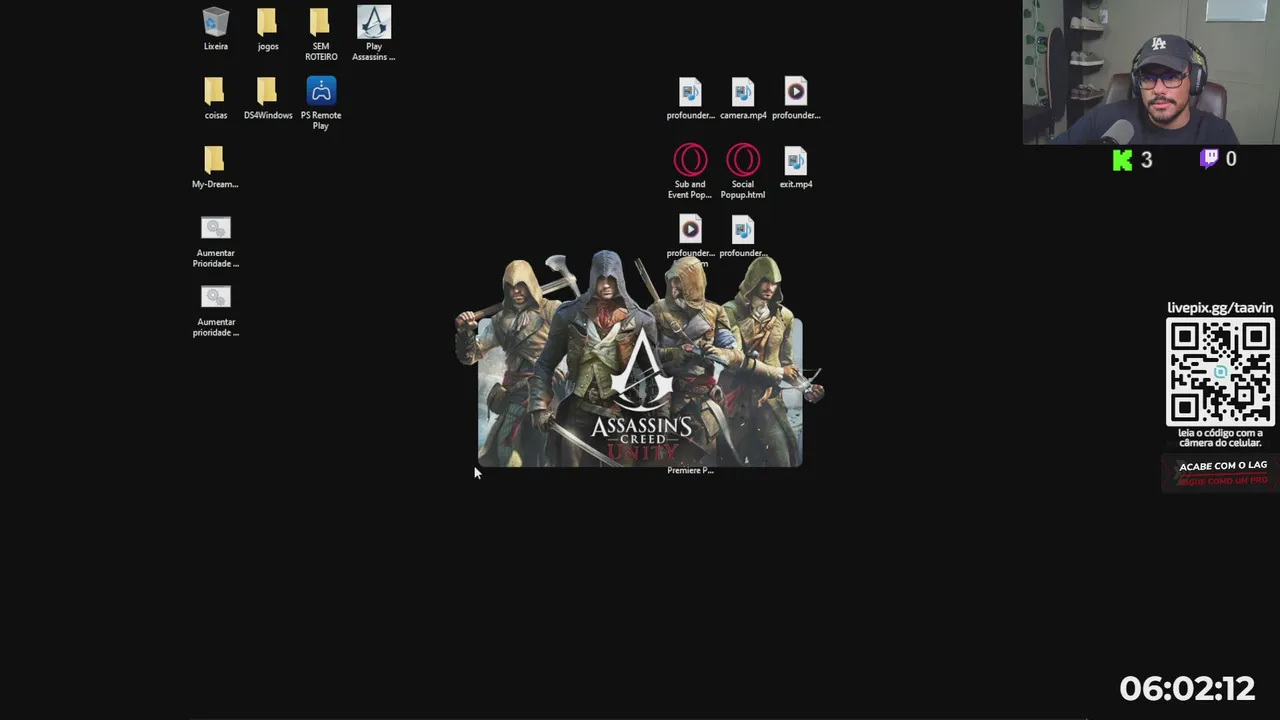Select the jogos folder
Viewport: 1280px width, 720px height.
[267, 28]
